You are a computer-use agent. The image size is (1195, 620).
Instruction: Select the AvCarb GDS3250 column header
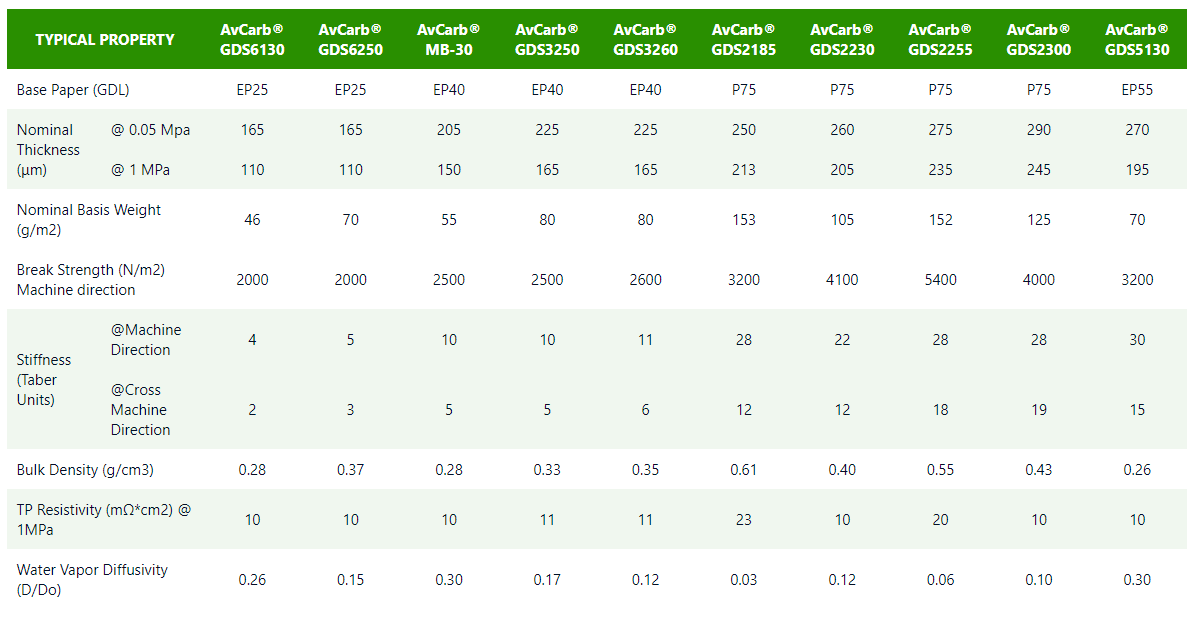pyautogui.click(x=547, y=40)
